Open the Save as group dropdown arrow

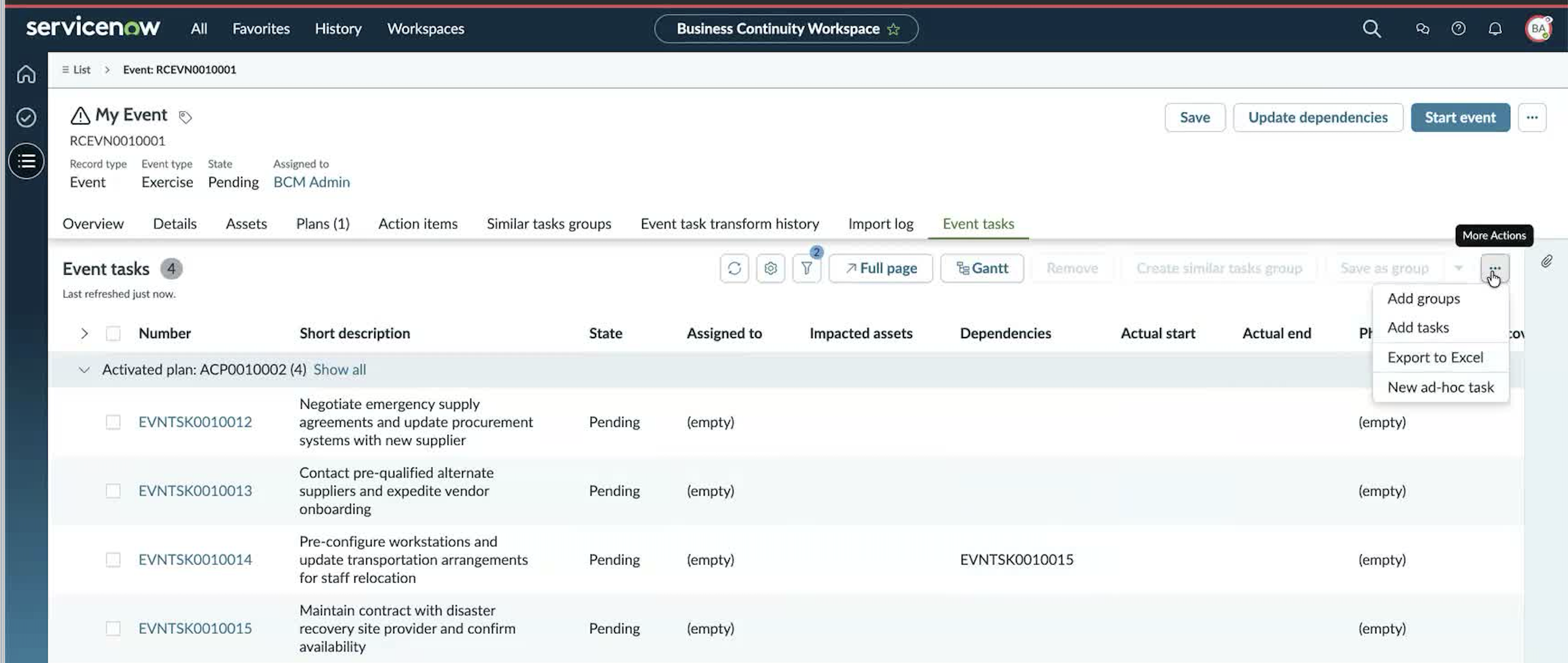pos(1458,268)
